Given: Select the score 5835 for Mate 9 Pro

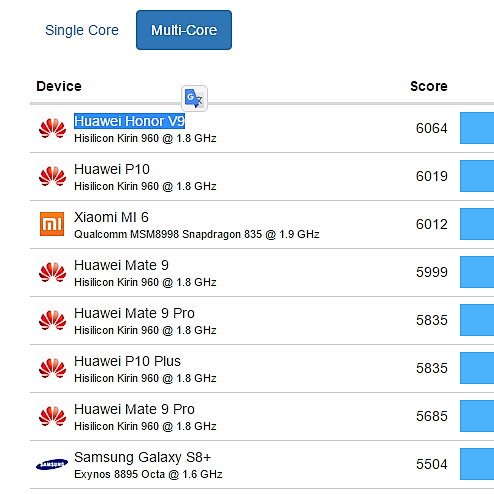Looking at the screenshot, I should coord(432,320).
